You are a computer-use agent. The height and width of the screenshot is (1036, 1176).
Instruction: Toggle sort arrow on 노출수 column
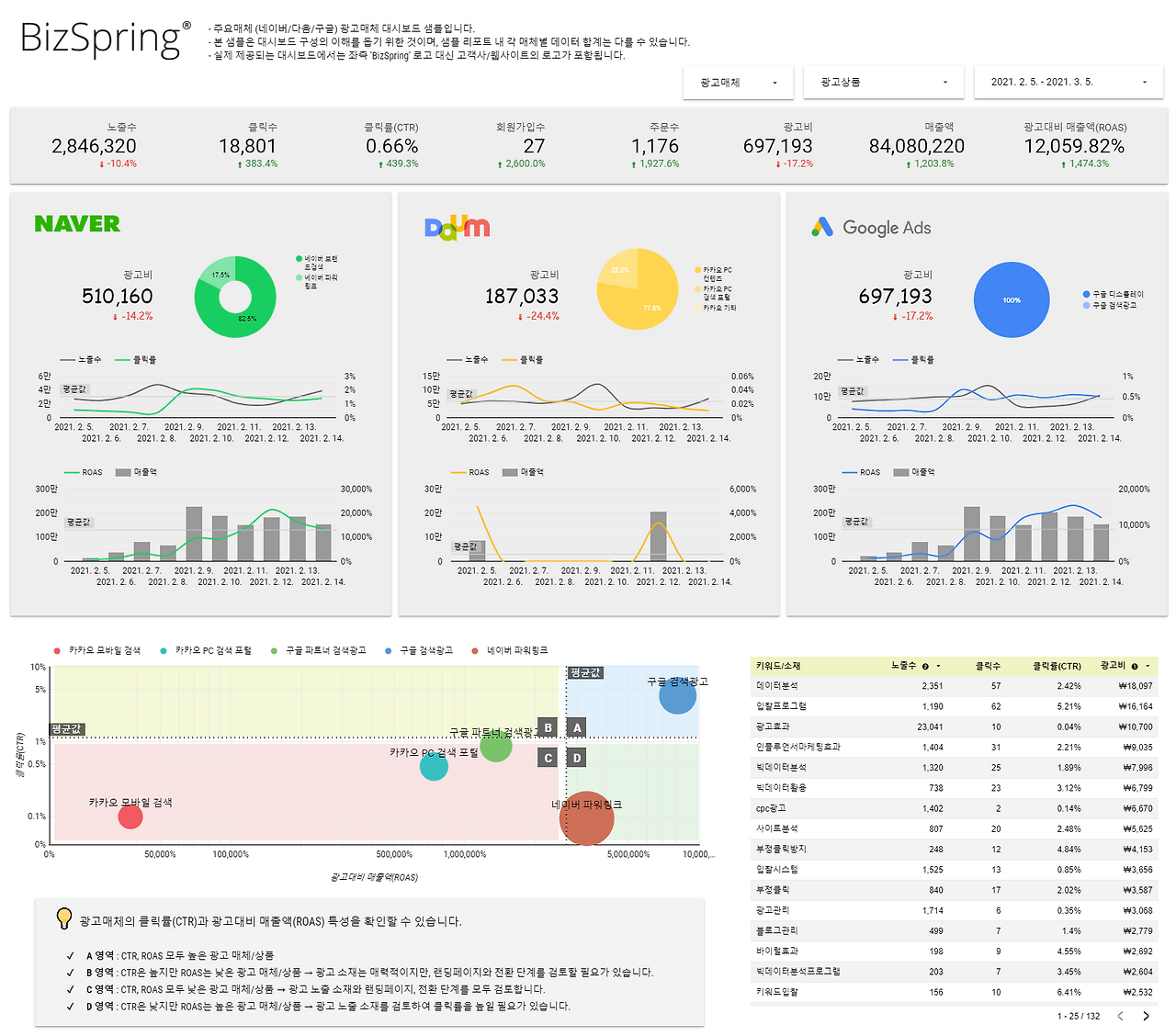click(x=938, y=666)
